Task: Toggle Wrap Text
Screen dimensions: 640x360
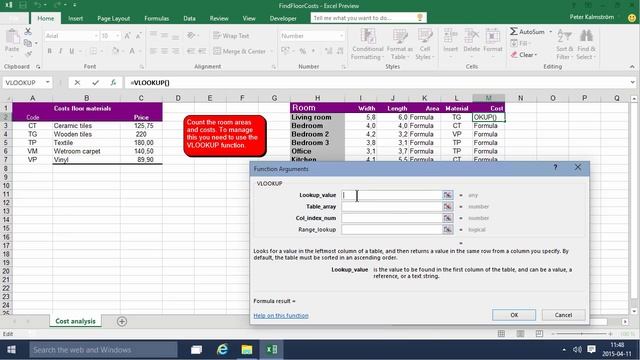Action: click(x=231, y=36)
